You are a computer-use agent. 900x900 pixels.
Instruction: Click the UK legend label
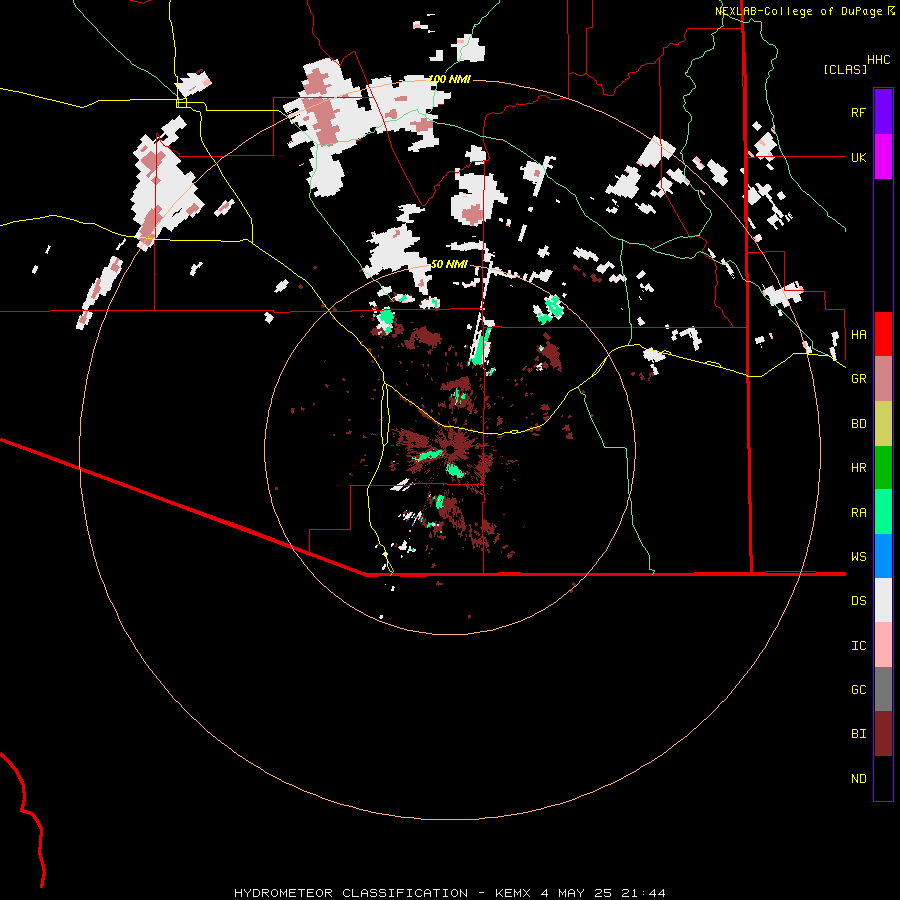tap(858, 157)
